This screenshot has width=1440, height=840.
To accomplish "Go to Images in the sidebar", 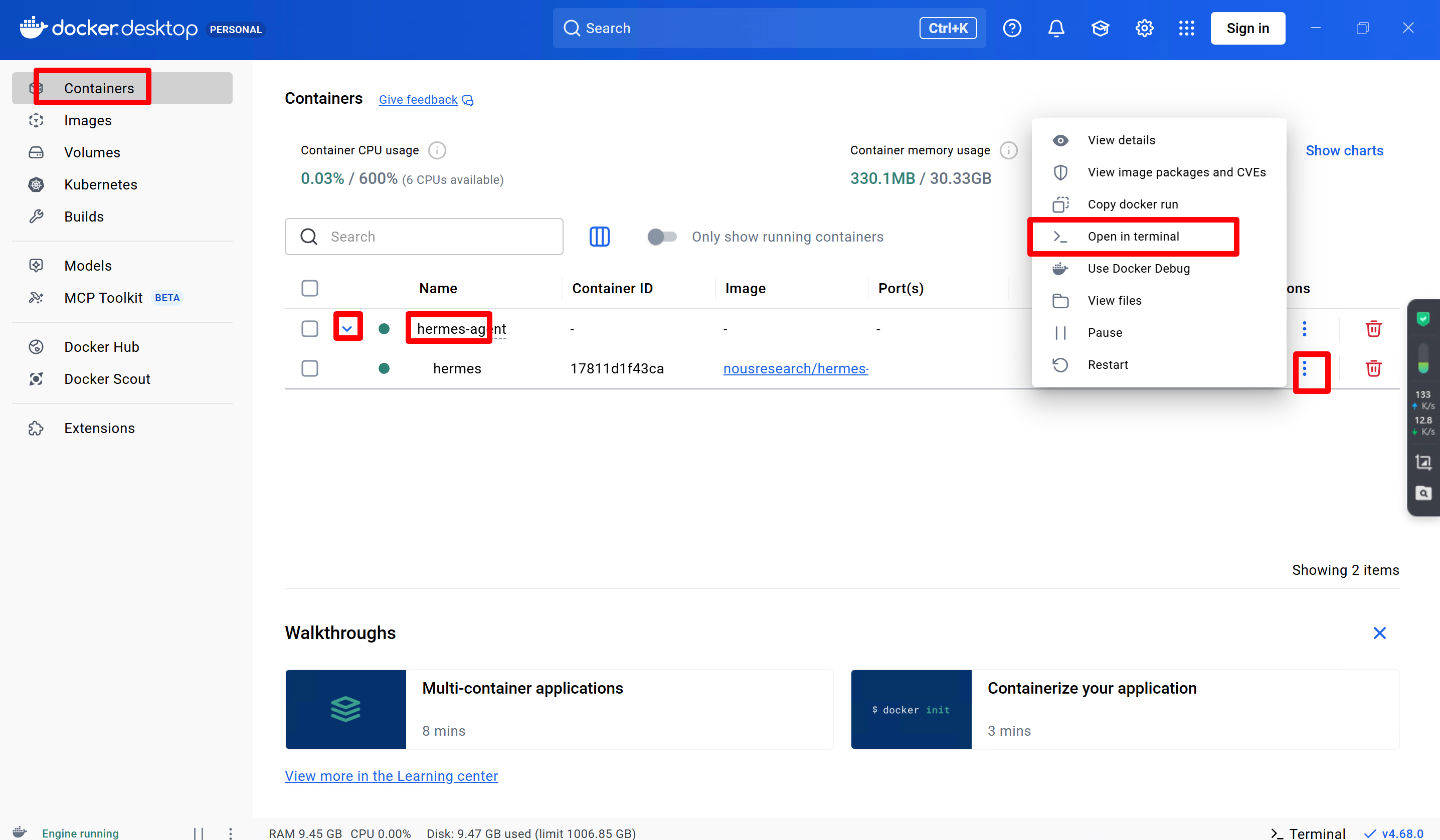I will click(87, 120).
